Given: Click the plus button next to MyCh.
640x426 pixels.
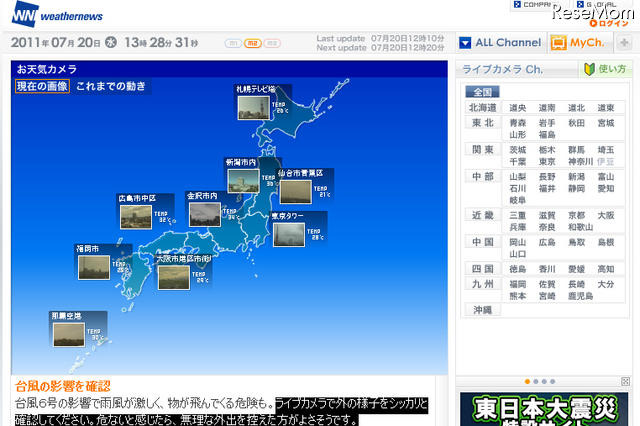Looking at the screenshot, I should pos(624,42).
